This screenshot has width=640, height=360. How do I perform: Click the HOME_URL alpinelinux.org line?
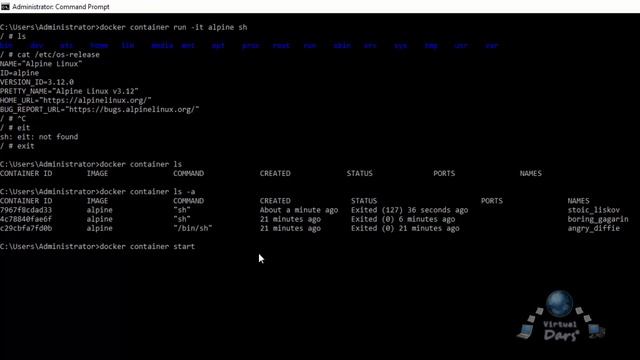(76, 100)
